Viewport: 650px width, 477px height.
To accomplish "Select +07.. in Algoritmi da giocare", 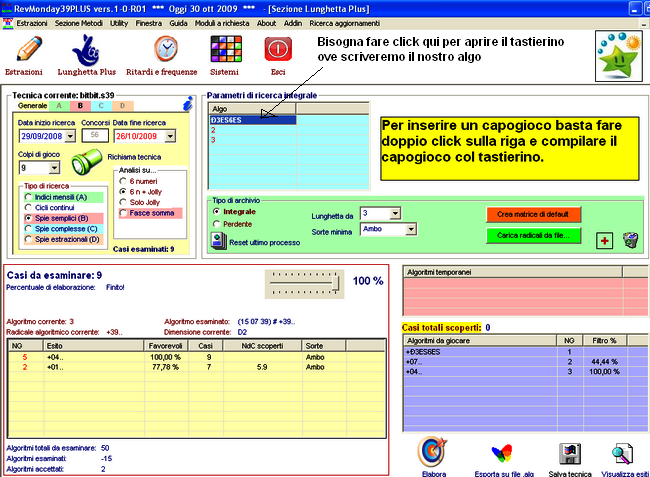I will click(526, 362).
